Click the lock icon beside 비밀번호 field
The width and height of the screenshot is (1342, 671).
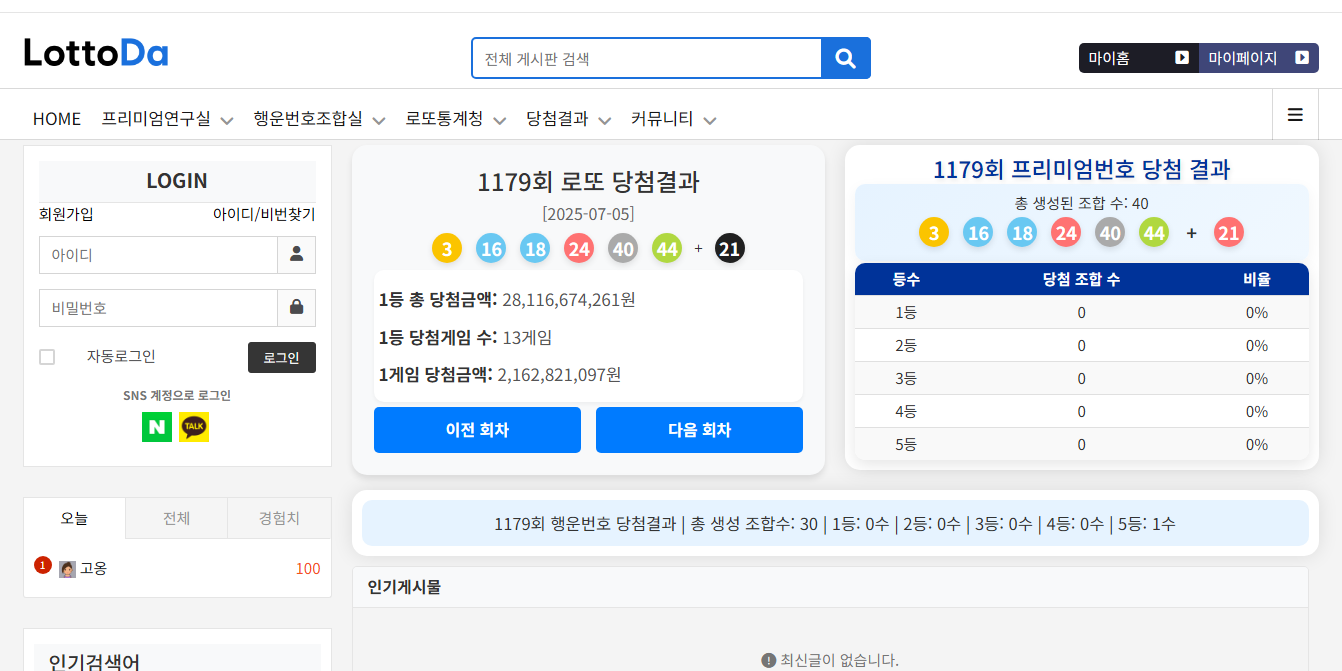click(296, 308)
